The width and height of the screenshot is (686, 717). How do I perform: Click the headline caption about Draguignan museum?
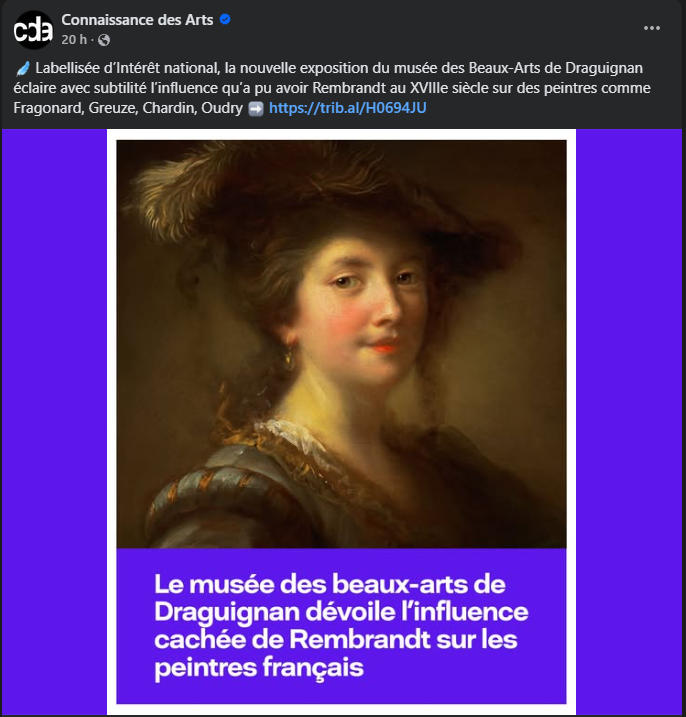341,626
